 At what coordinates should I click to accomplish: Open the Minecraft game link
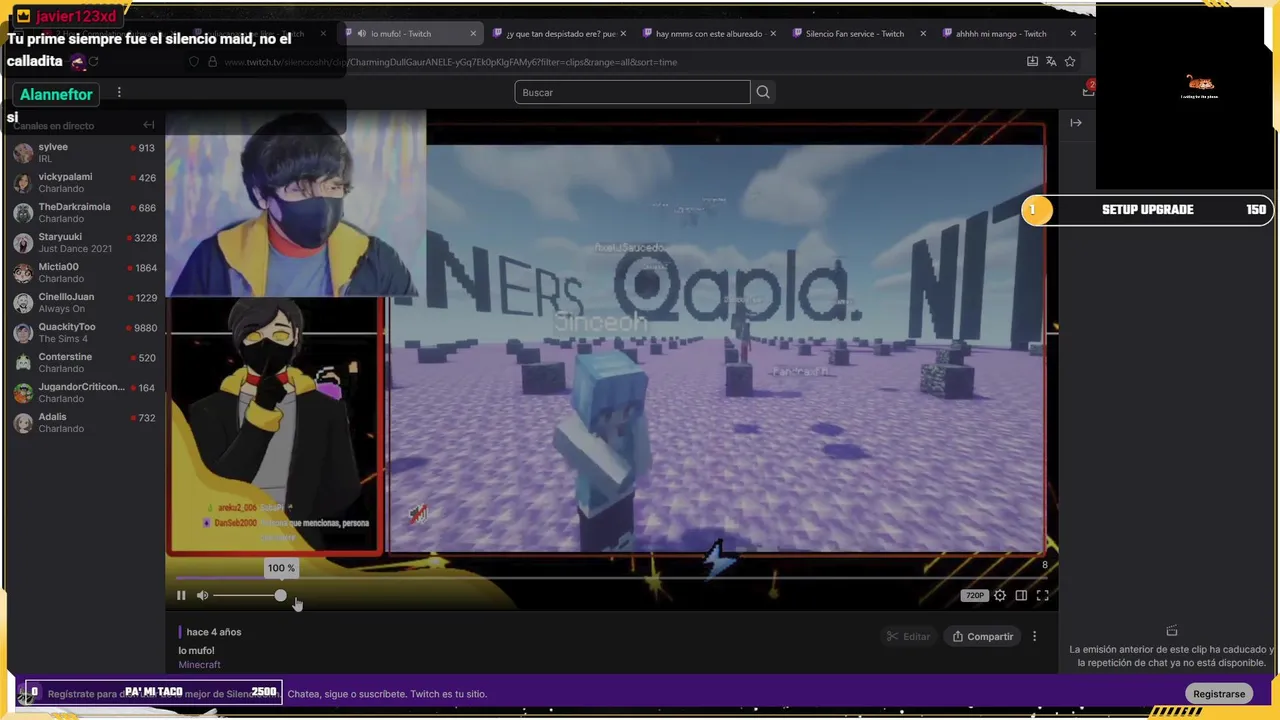coord(199,665)
